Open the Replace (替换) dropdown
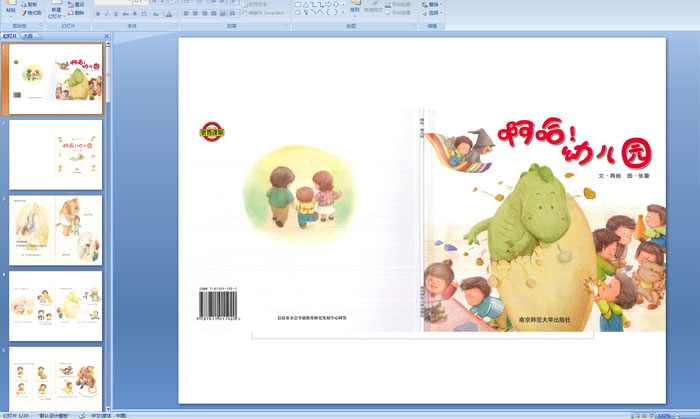The height and width of the screenshot is (419, 700). click(432, 4)
